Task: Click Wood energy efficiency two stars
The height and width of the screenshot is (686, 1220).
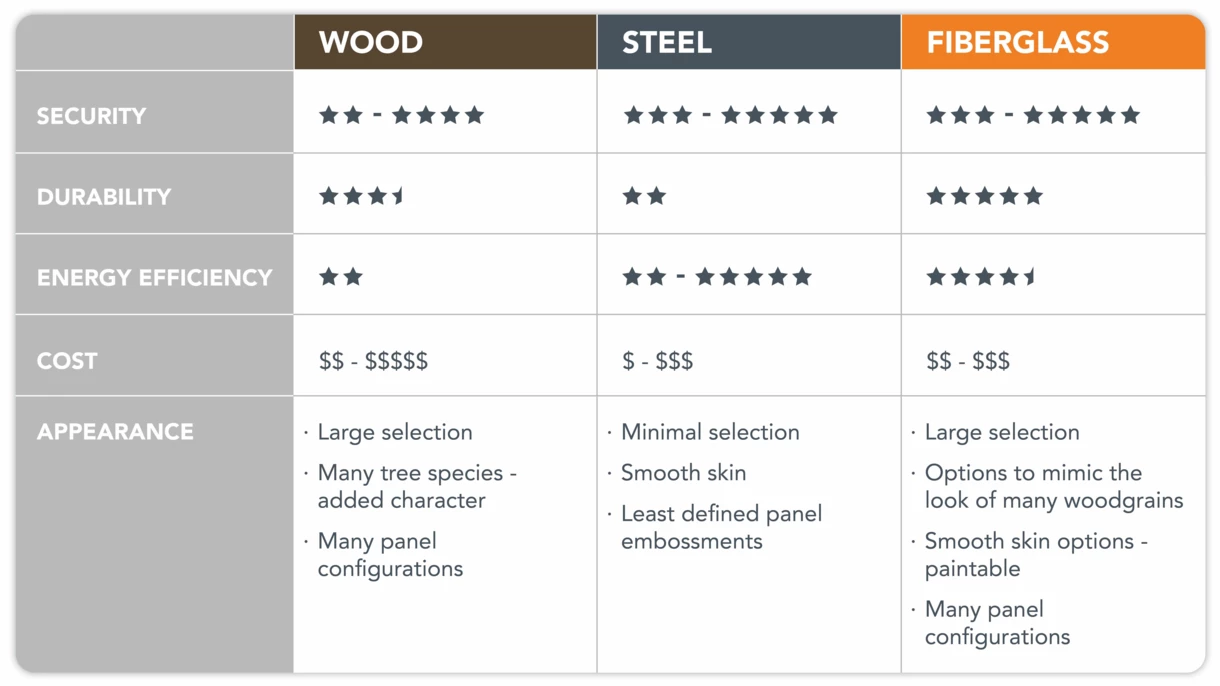Action: click(x=340, y=277)
